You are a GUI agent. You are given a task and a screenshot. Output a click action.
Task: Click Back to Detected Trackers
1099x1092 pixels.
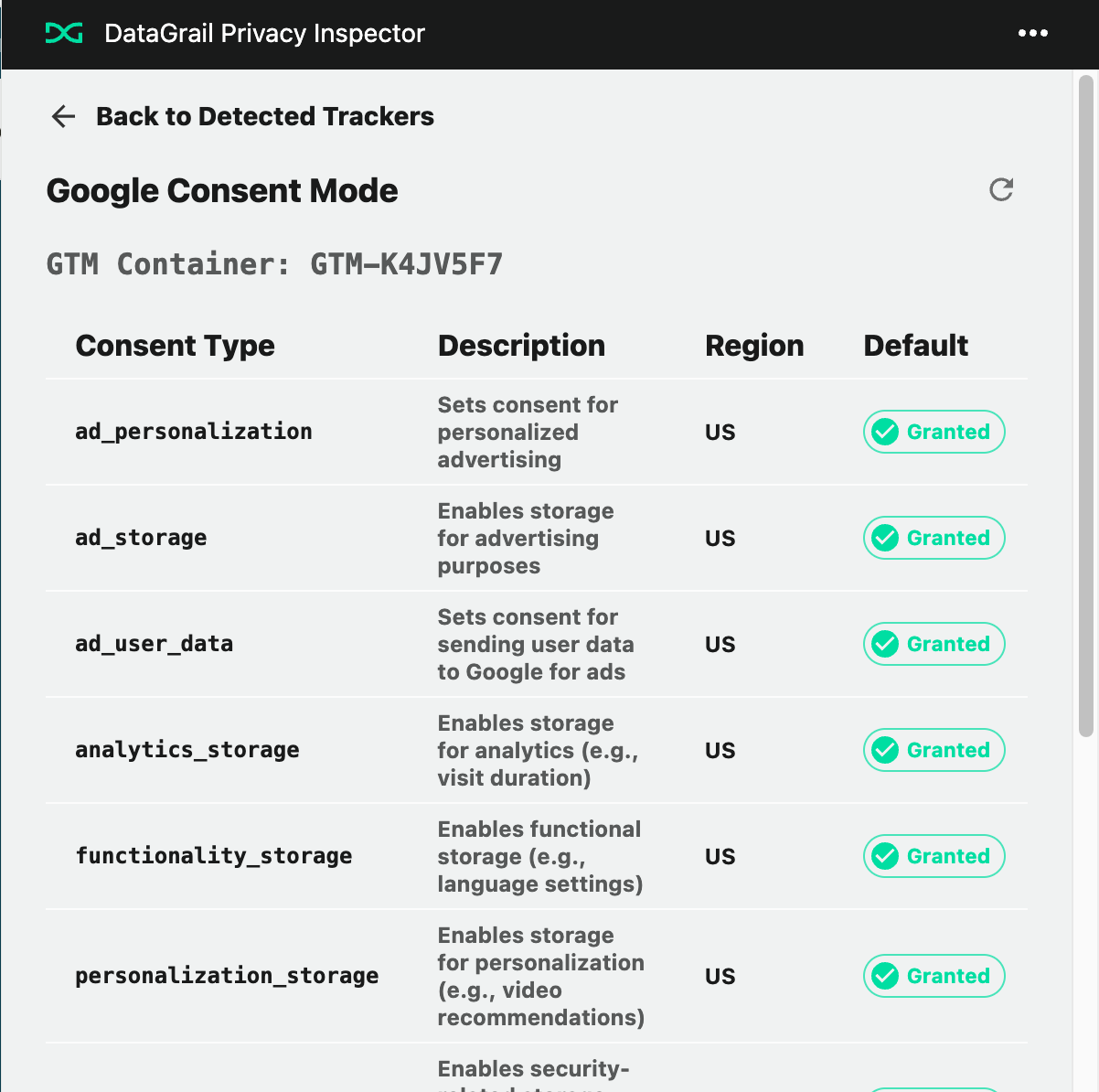[265, 116]
